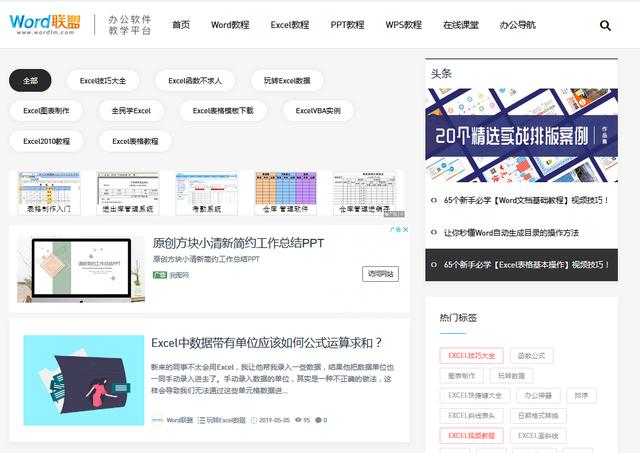Click the PPT ad monitor preview image
The image size is (640, 453).
(81, 270)
